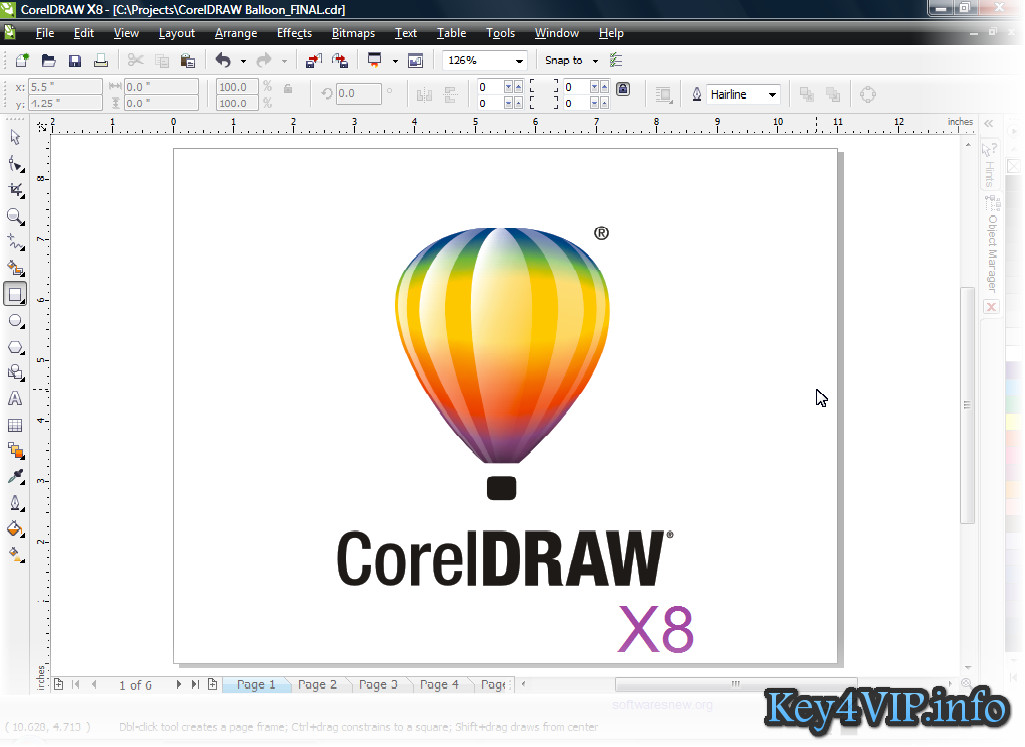Select the Interactive Fill tool
The image size is (1025, 747).
click(15, 555)
